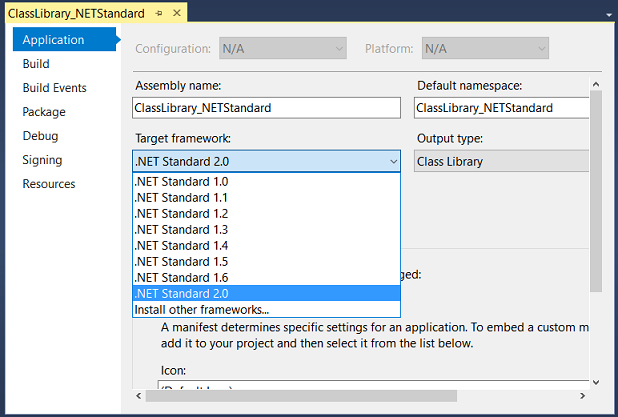
Task: Choose .NET Standard 1.1 from list
Action: click(266, 197)
